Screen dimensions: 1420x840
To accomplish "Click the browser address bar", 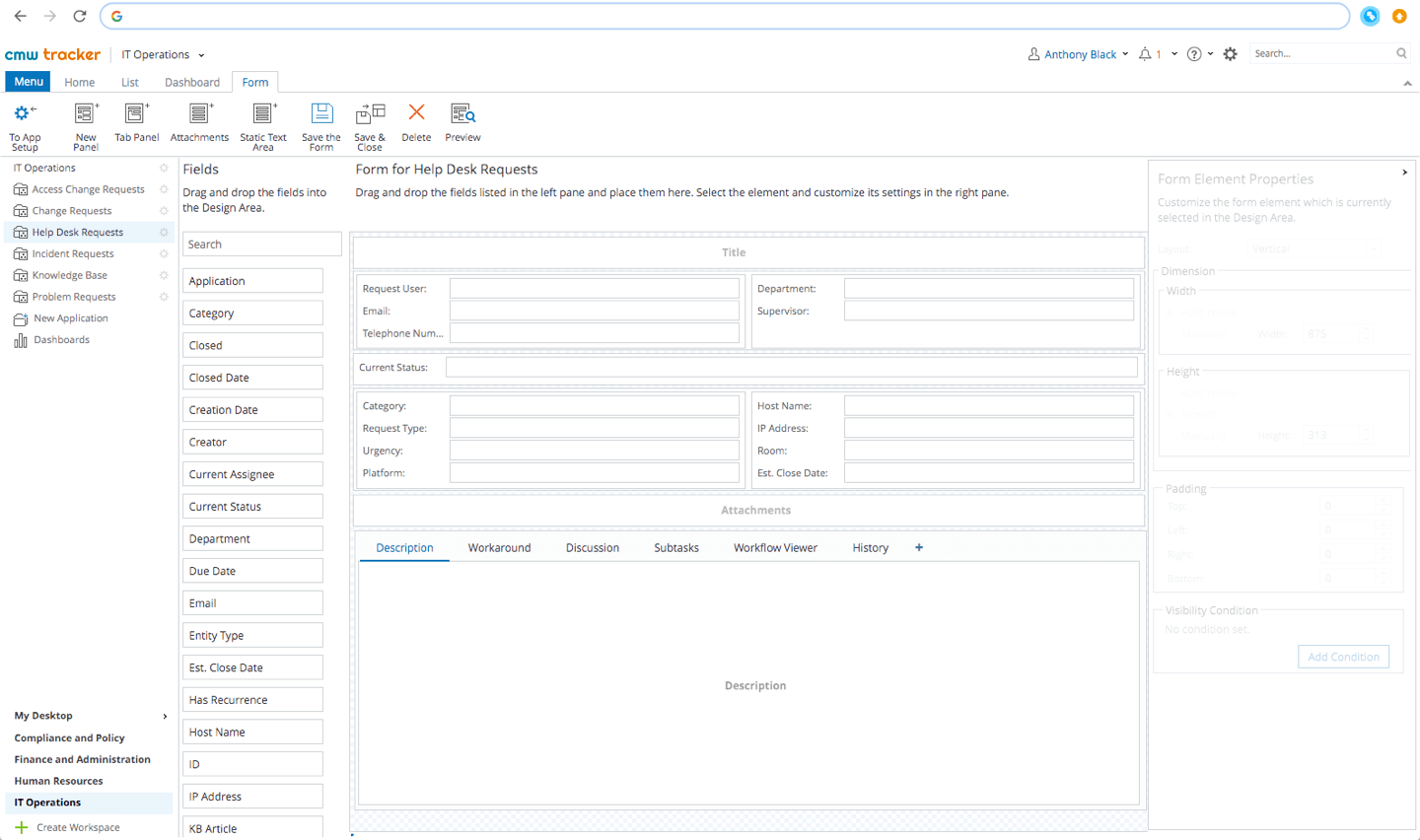I will [725, 16].
